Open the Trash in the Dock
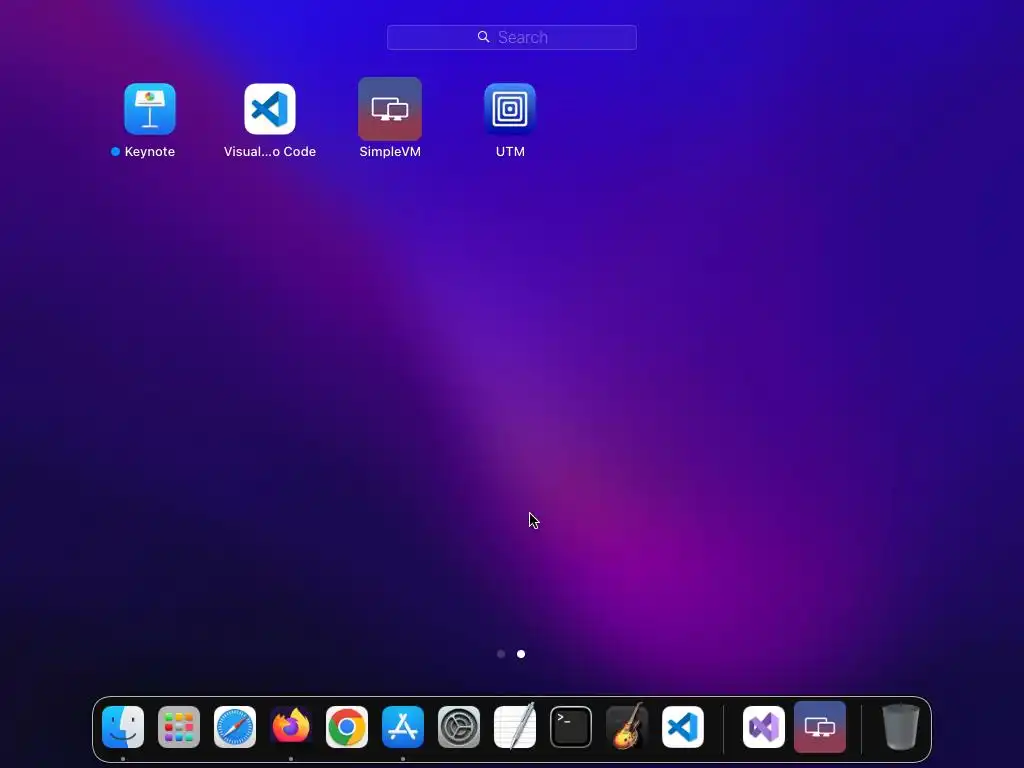The width and height of the screenshot is (1024, 768). pyautogui.click(x=901, y=727)
